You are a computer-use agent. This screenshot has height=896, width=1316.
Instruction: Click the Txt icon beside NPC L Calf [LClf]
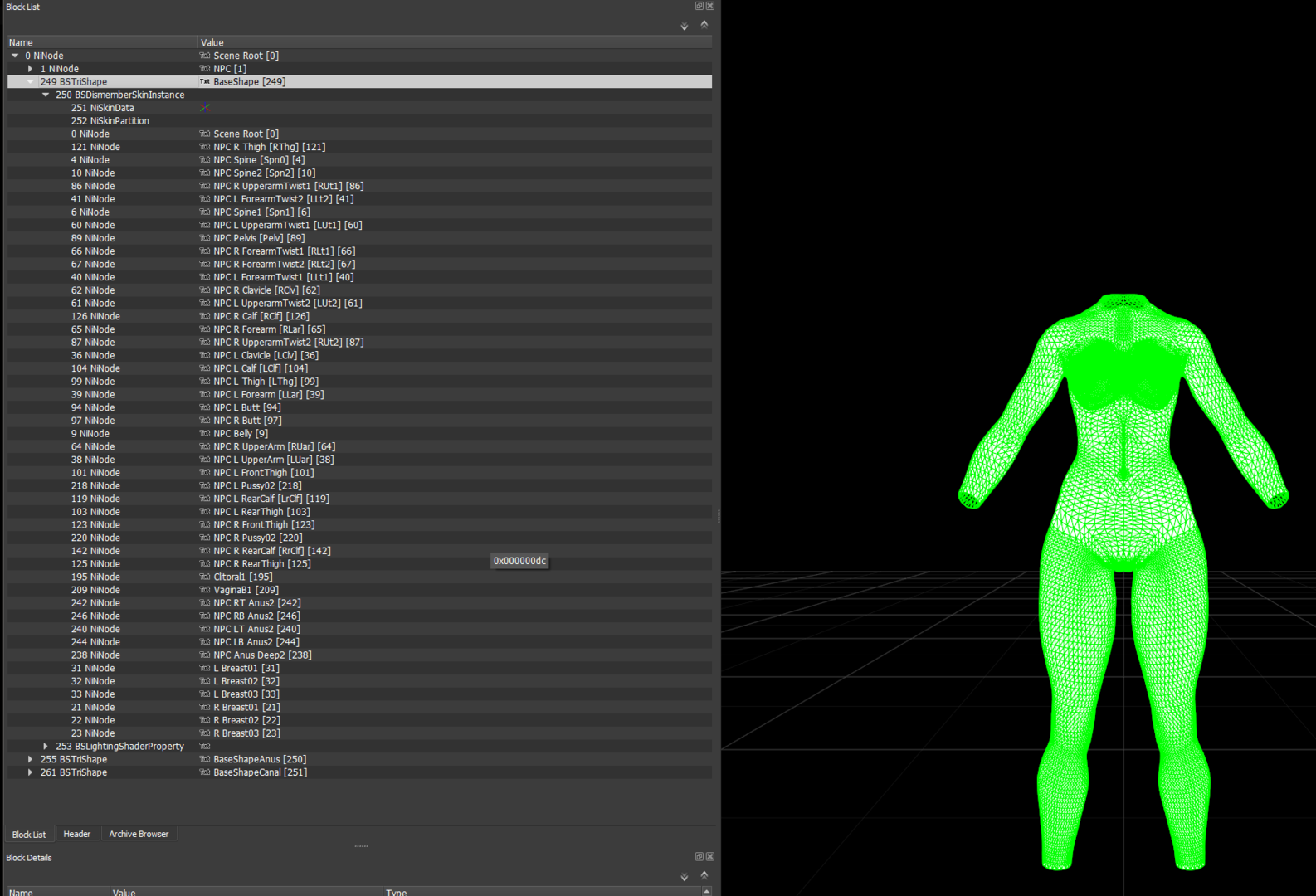pos(205,368)
